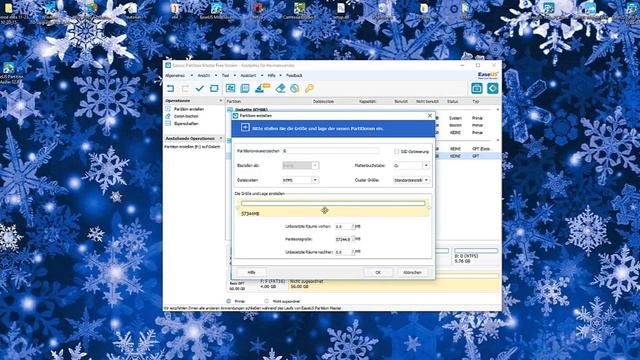
Task: Click the right resize handle of partition bar
Action: (x=429, y=208)
